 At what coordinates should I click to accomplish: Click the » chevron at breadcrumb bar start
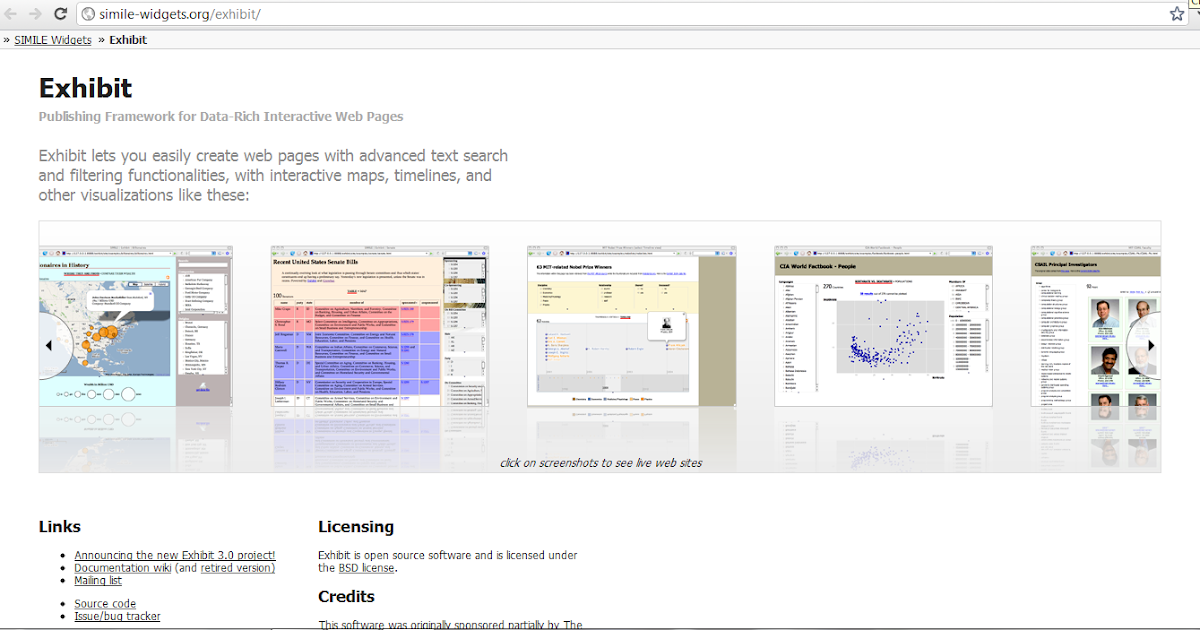tap(8, 39)
